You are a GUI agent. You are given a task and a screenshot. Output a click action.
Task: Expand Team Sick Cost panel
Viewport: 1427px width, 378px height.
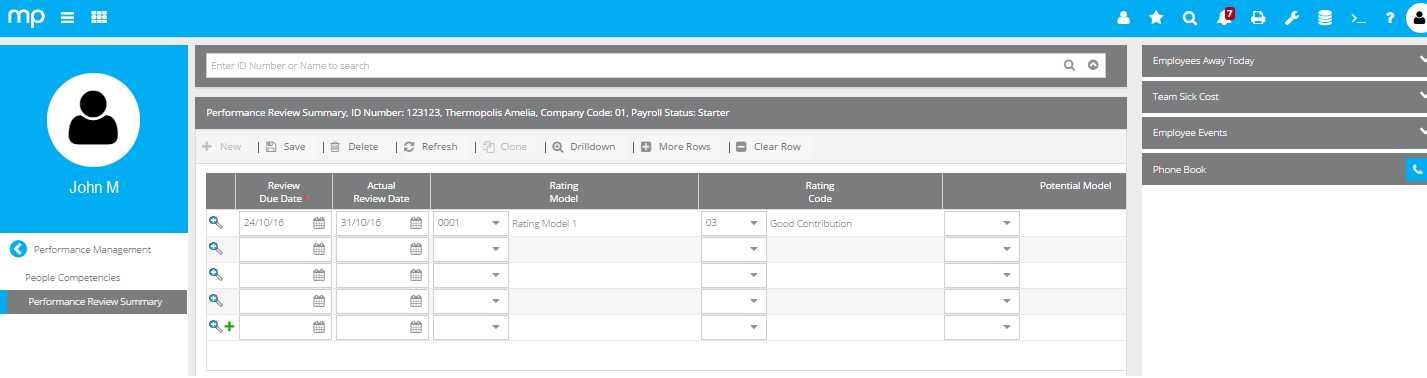tap(1284, 97)
